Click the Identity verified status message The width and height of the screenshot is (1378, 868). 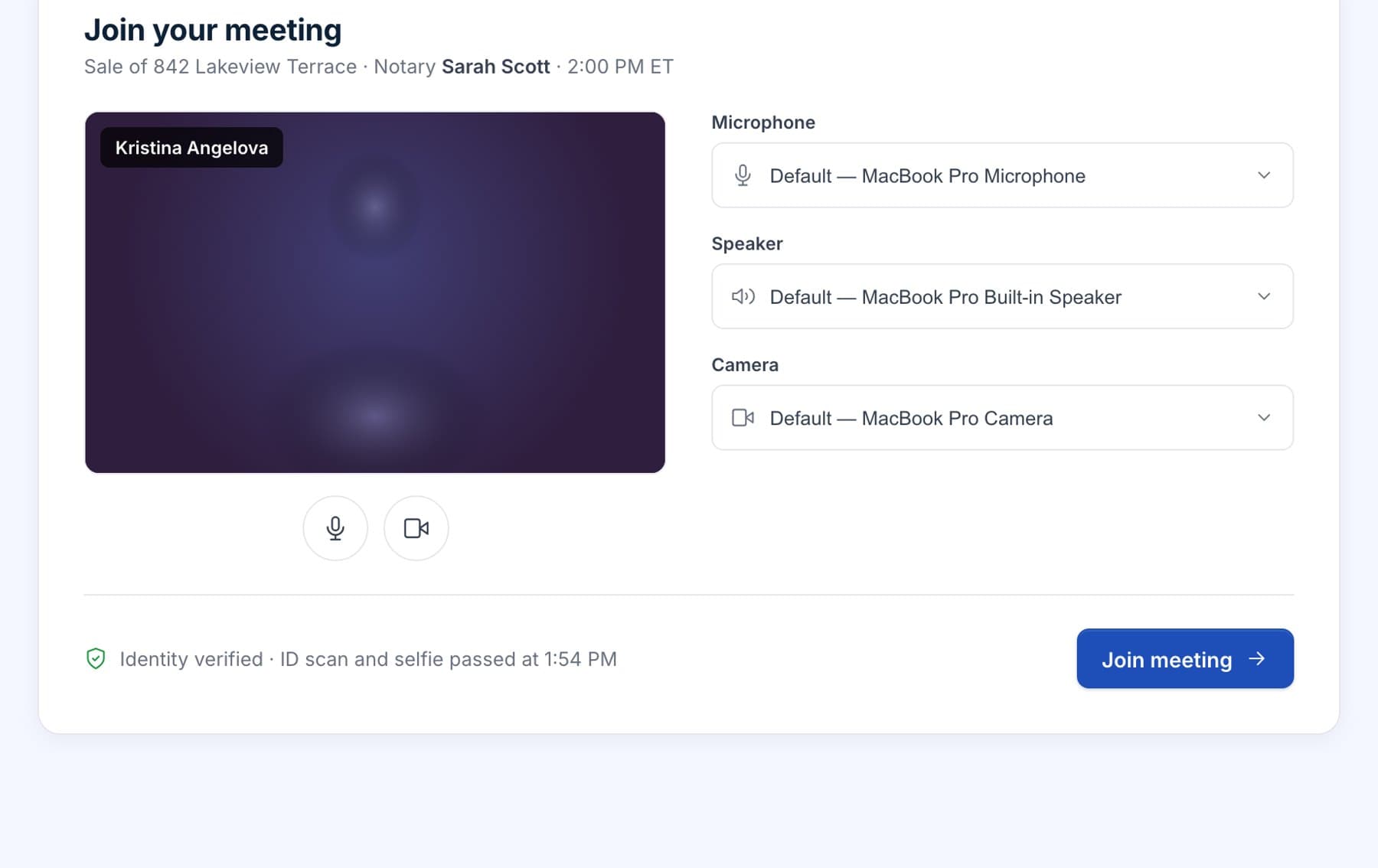(x=368, y=659)
